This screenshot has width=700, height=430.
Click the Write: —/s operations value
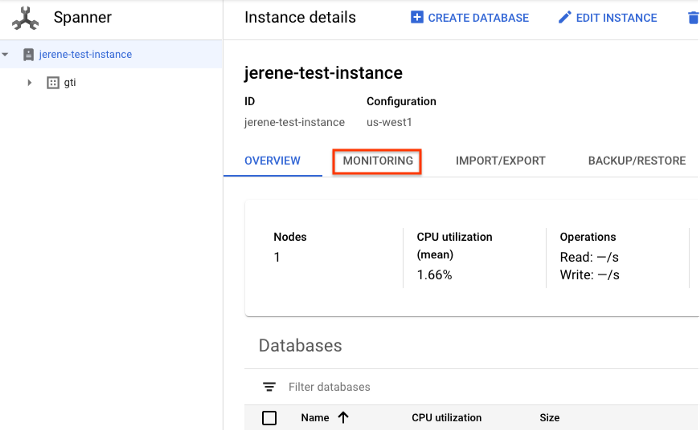[590, 275]
